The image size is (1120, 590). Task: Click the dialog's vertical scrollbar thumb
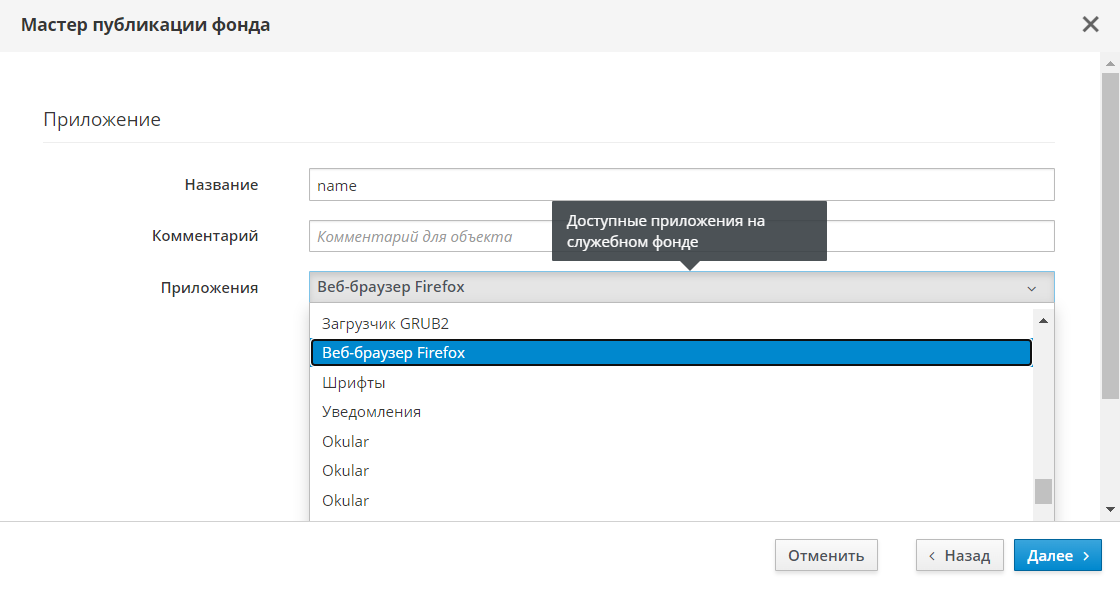(x=1110, y=235)
